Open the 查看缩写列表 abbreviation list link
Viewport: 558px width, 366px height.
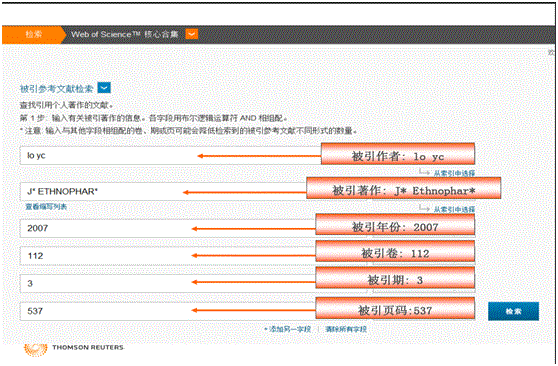coord(46,207)
